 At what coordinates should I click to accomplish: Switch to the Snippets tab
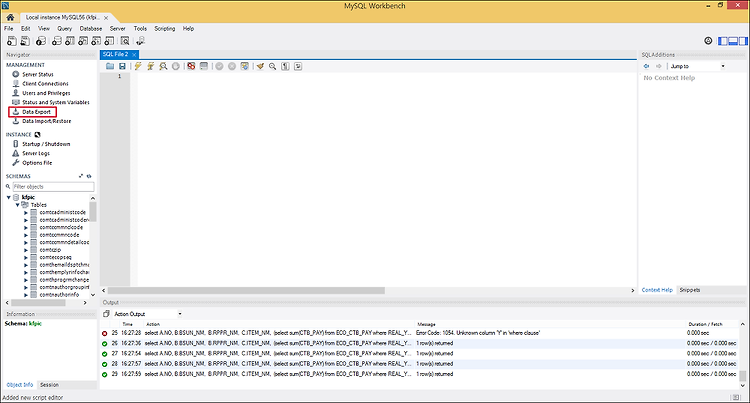(690, 290)
